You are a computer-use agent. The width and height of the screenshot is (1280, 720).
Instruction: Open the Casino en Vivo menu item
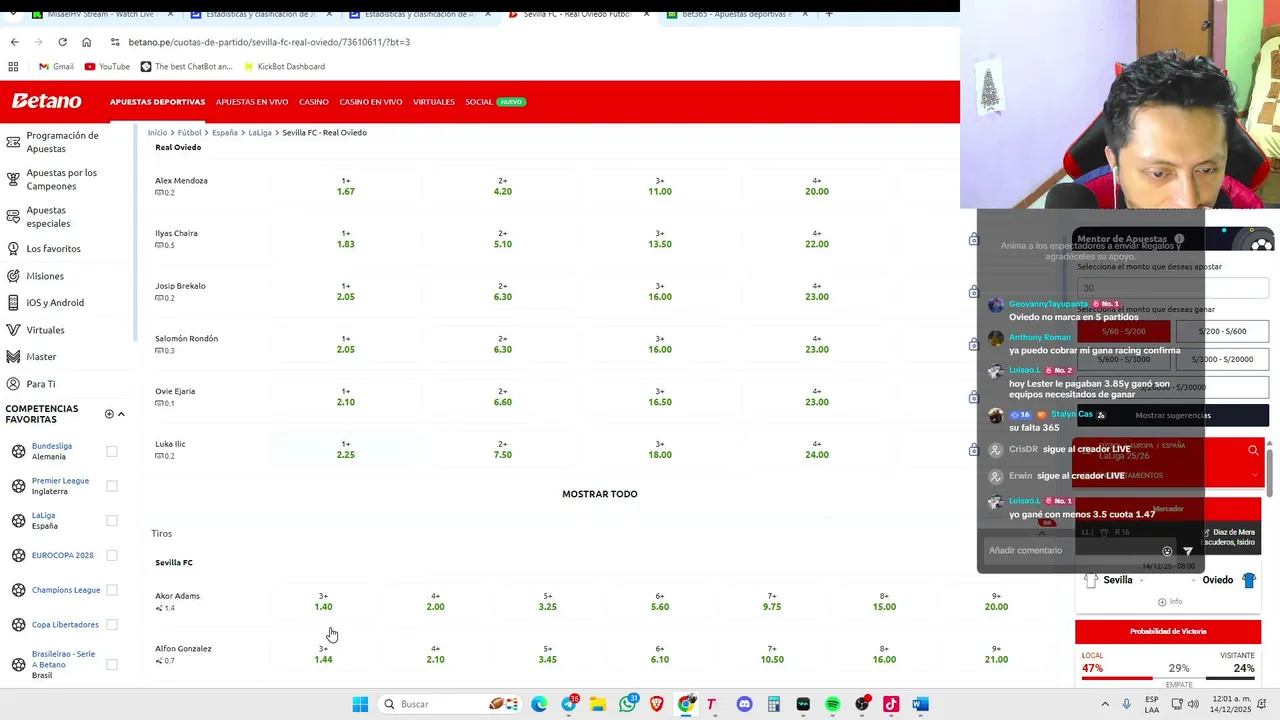pyautogui.click(x=371, y=102)
